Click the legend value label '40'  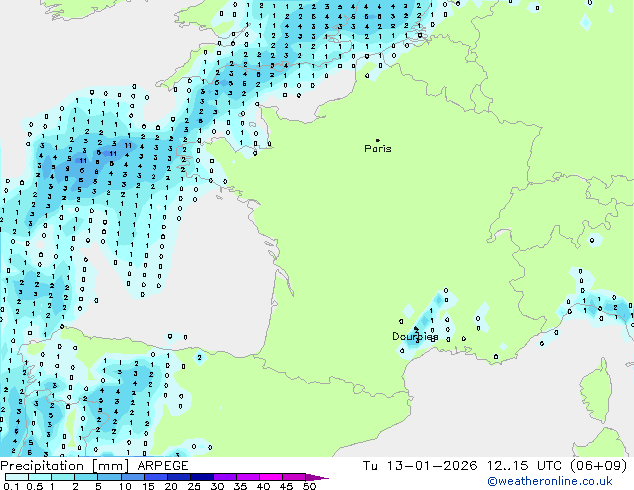[263, 486]
